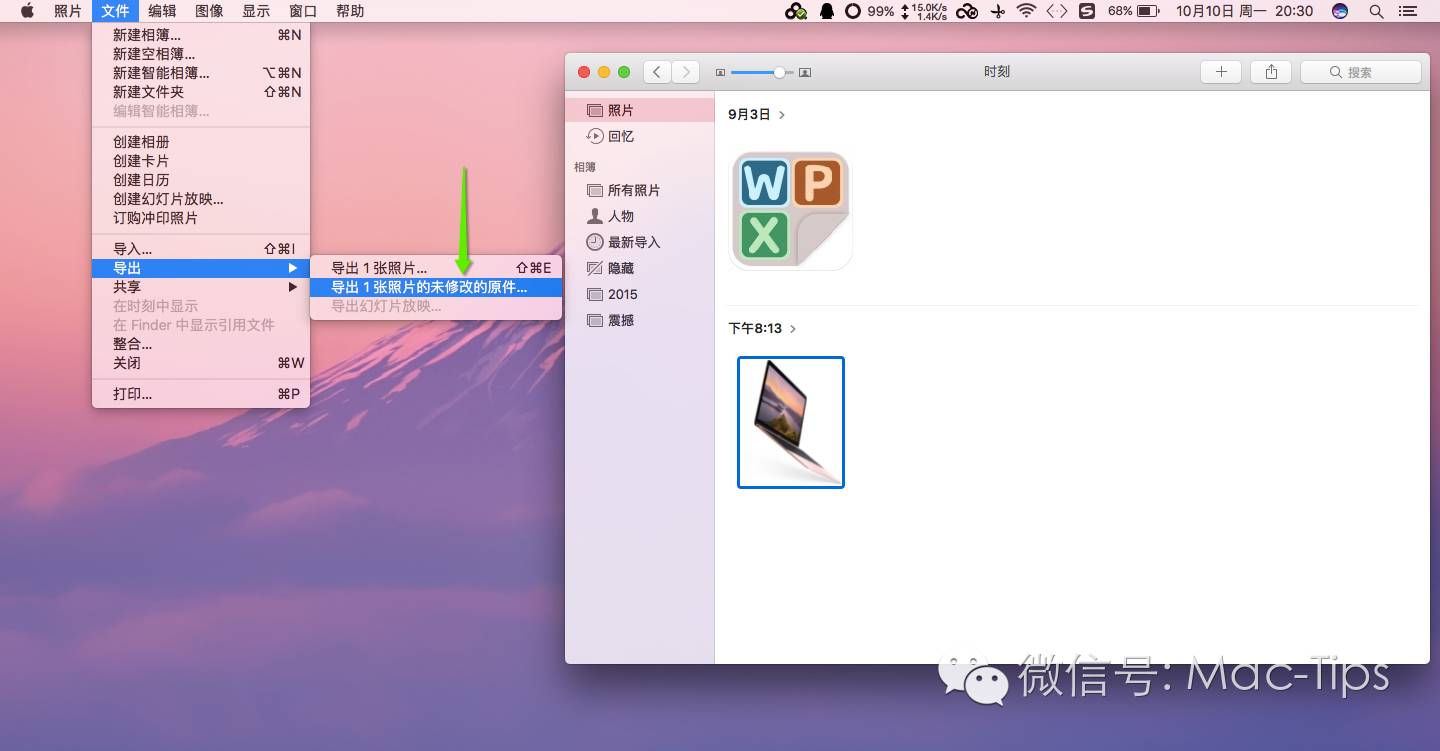Click the 搜索 search field
The image size is (1440, 751).
[1360, 72]
